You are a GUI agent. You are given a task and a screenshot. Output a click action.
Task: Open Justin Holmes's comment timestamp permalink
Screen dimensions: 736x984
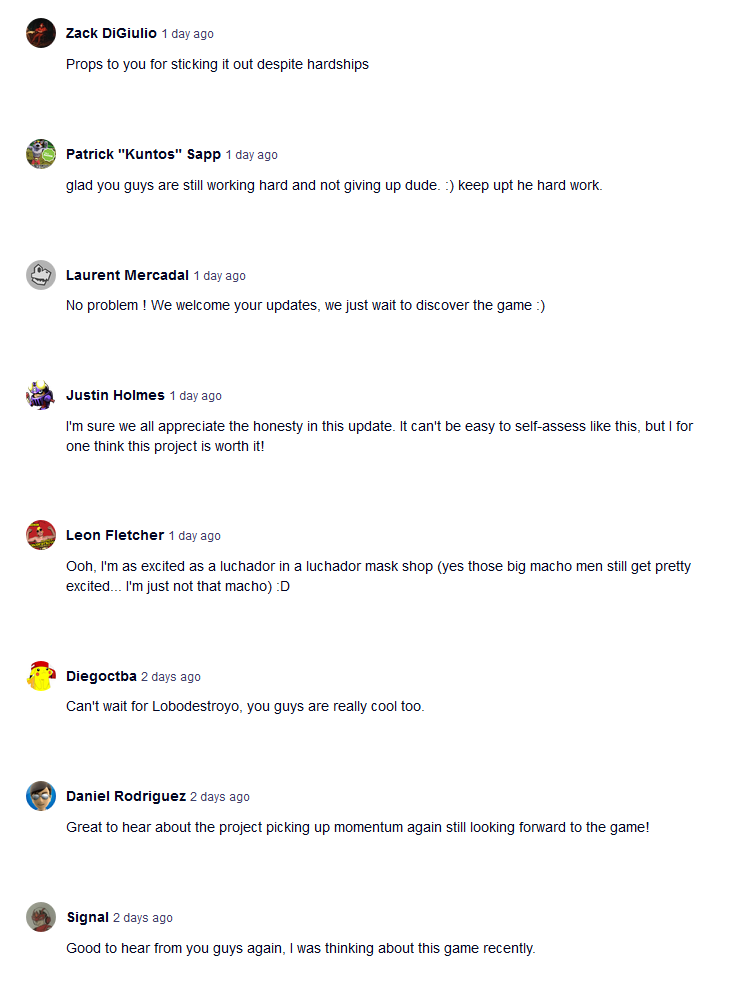coord(196,397)
